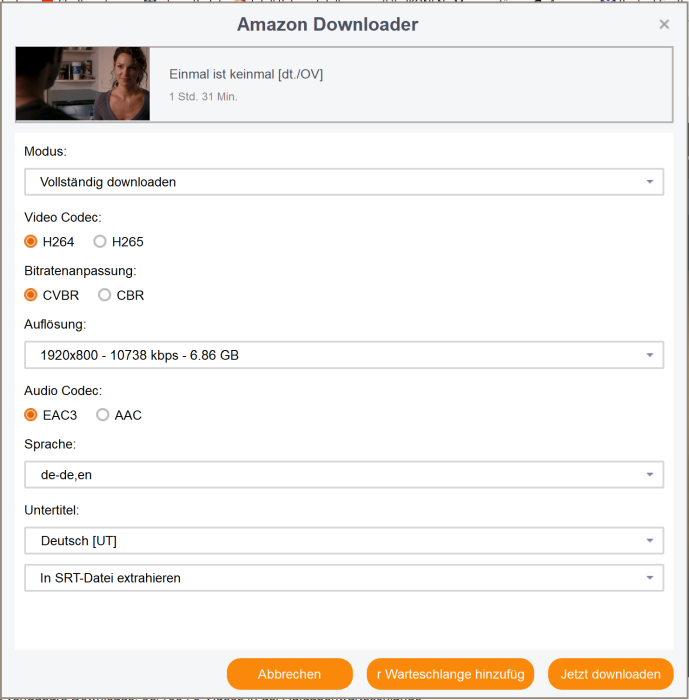Add to queue with Warteschlange button
The height and width of the screenshot is (700, 689).
pyautogui.click(x=450, y=674)
